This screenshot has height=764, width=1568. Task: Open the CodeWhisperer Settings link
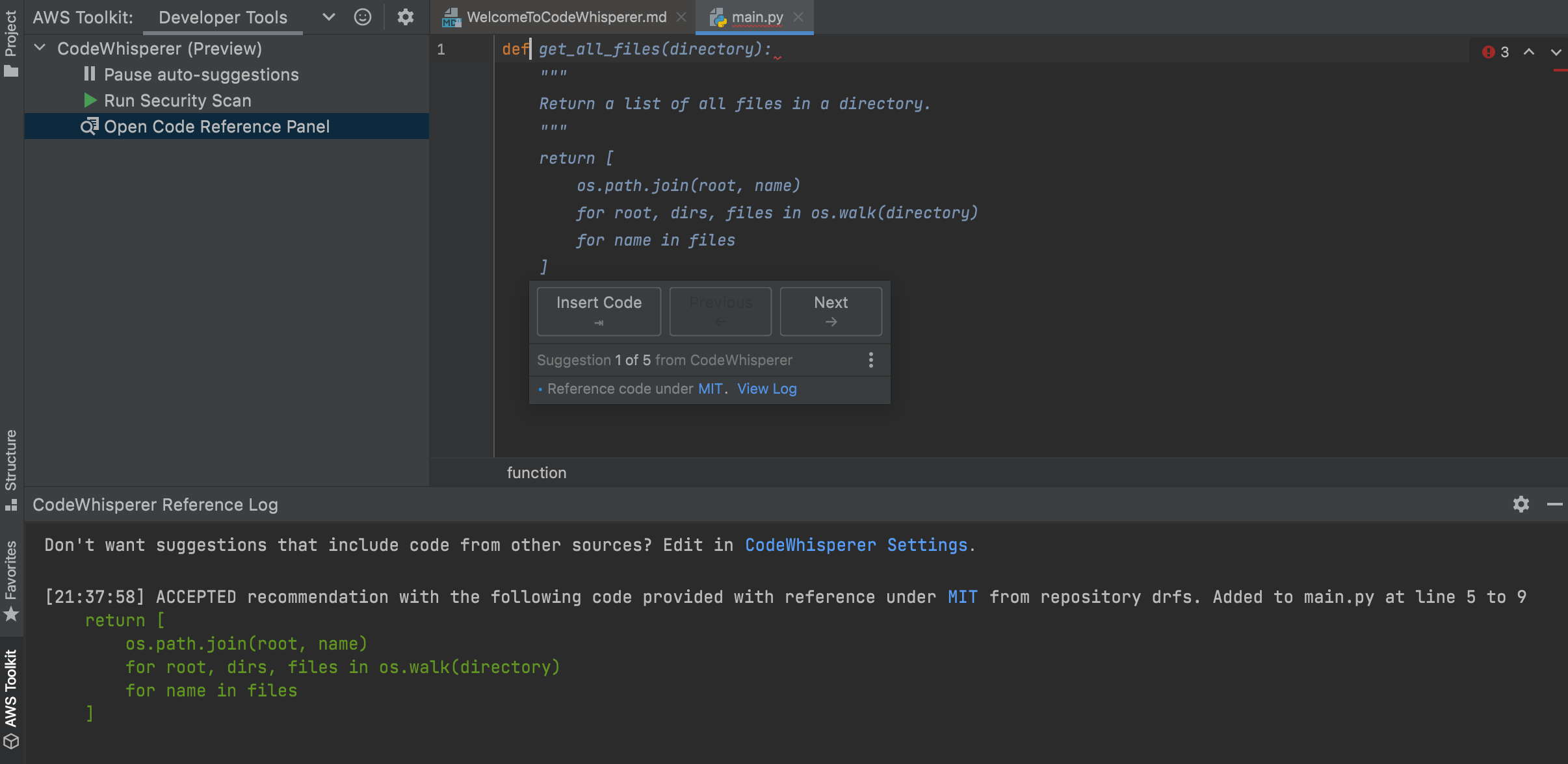[x=856, y=545]
